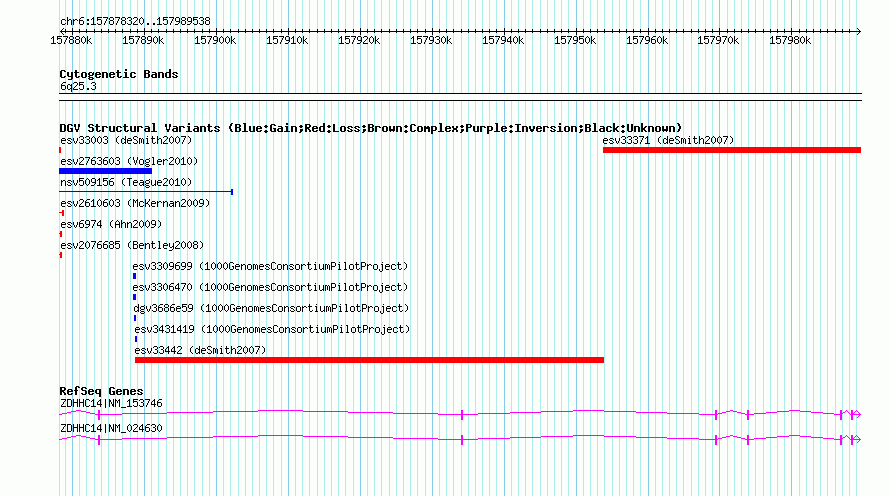The height and width of the screenshot is (496, 890).
Task: Click the Cytogenetic Bands track title
Action: point(119,74)
